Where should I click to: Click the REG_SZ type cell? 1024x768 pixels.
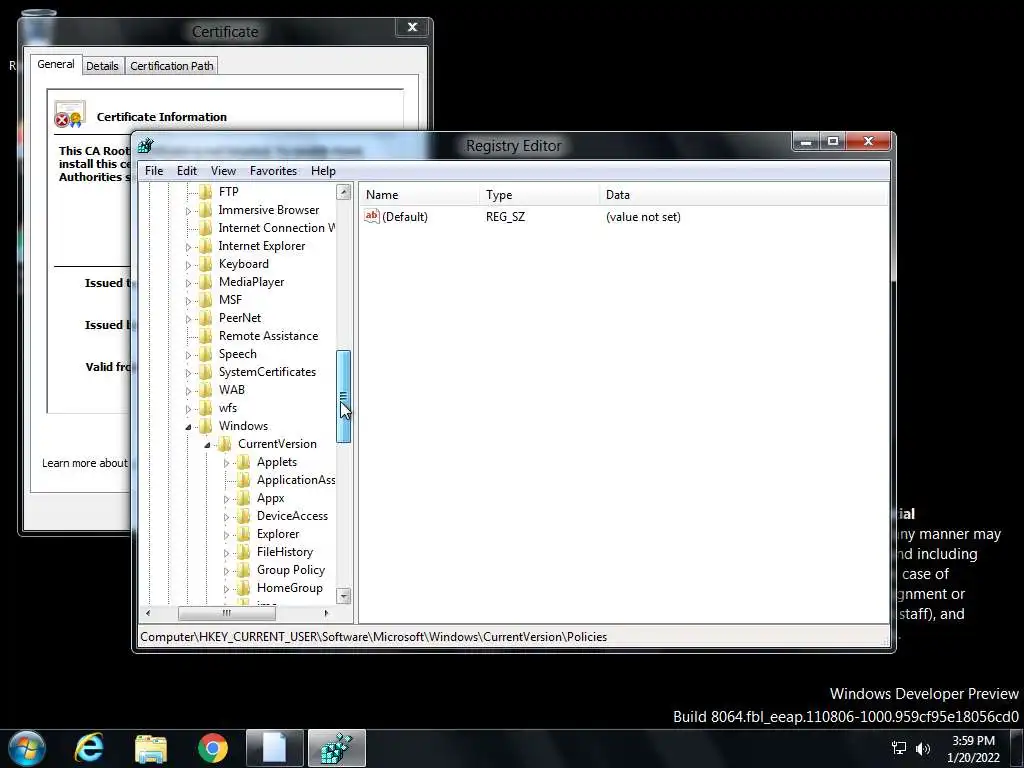click(x=505, y=217)
